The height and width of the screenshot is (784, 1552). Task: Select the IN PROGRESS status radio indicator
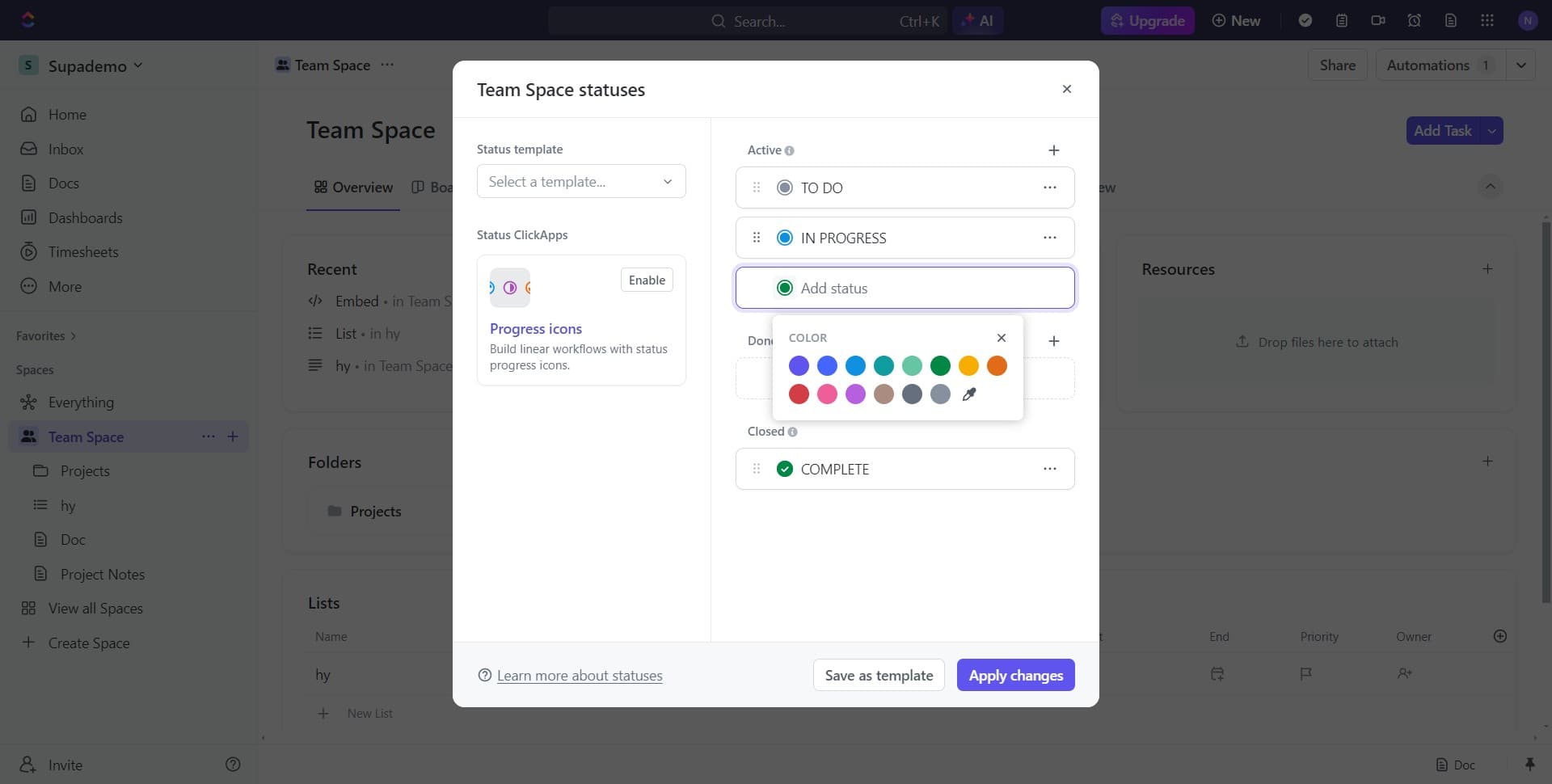pos(784,237)
